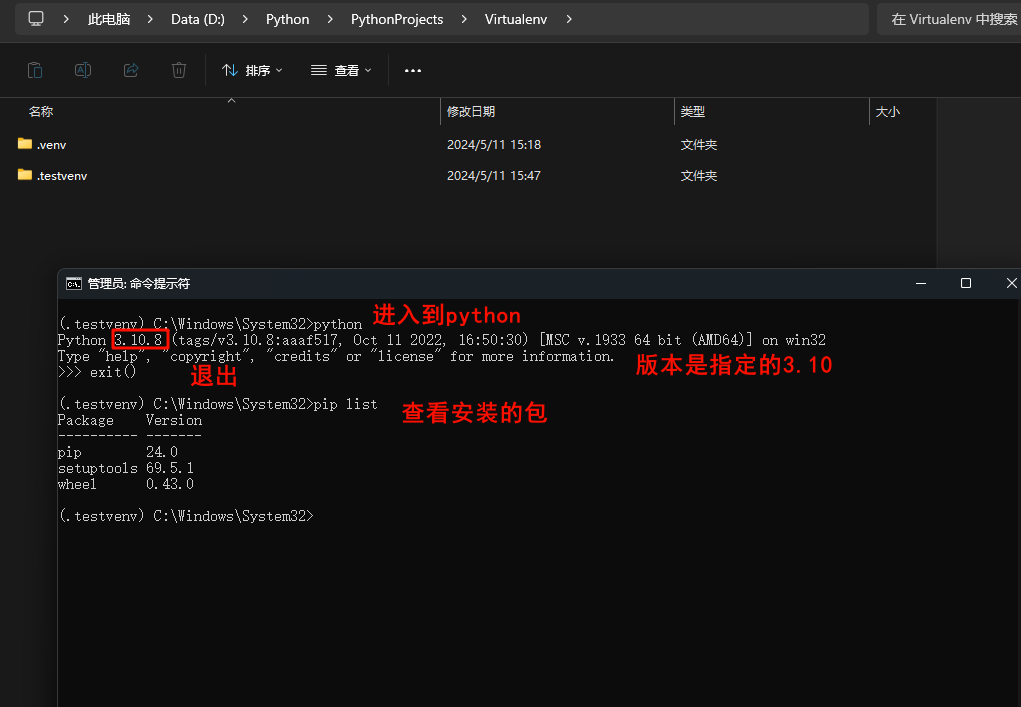This screenshot has height=707, width=1021.
Task: Click the pip 24.0 package row
Action: point(118,452)
